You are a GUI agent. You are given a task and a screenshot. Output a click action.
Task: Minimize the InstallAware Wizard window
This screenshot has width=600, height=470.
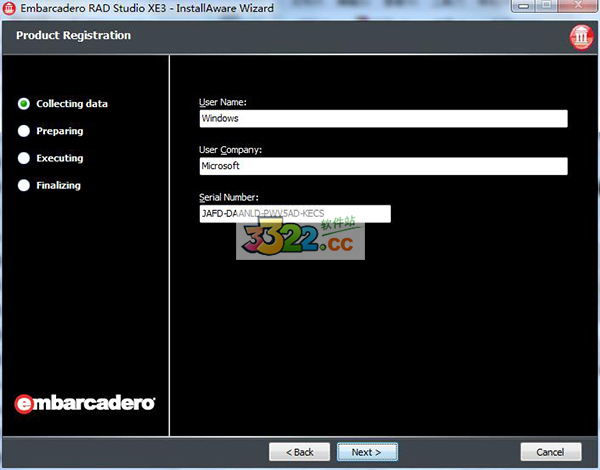(x=523, y=5)
